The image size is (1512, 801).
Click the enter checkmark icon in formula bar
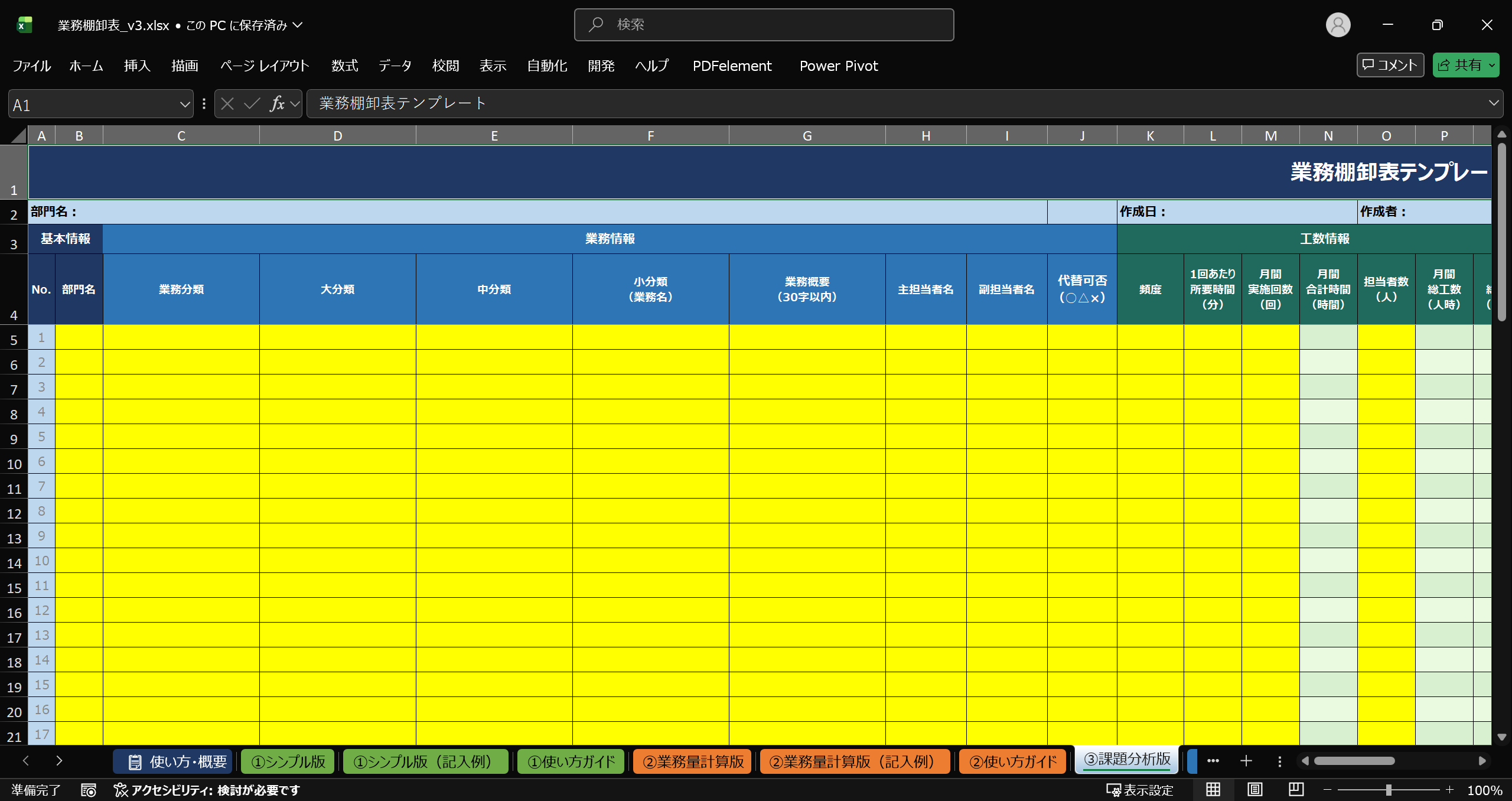pyautogui.click(x=252, y=104)
